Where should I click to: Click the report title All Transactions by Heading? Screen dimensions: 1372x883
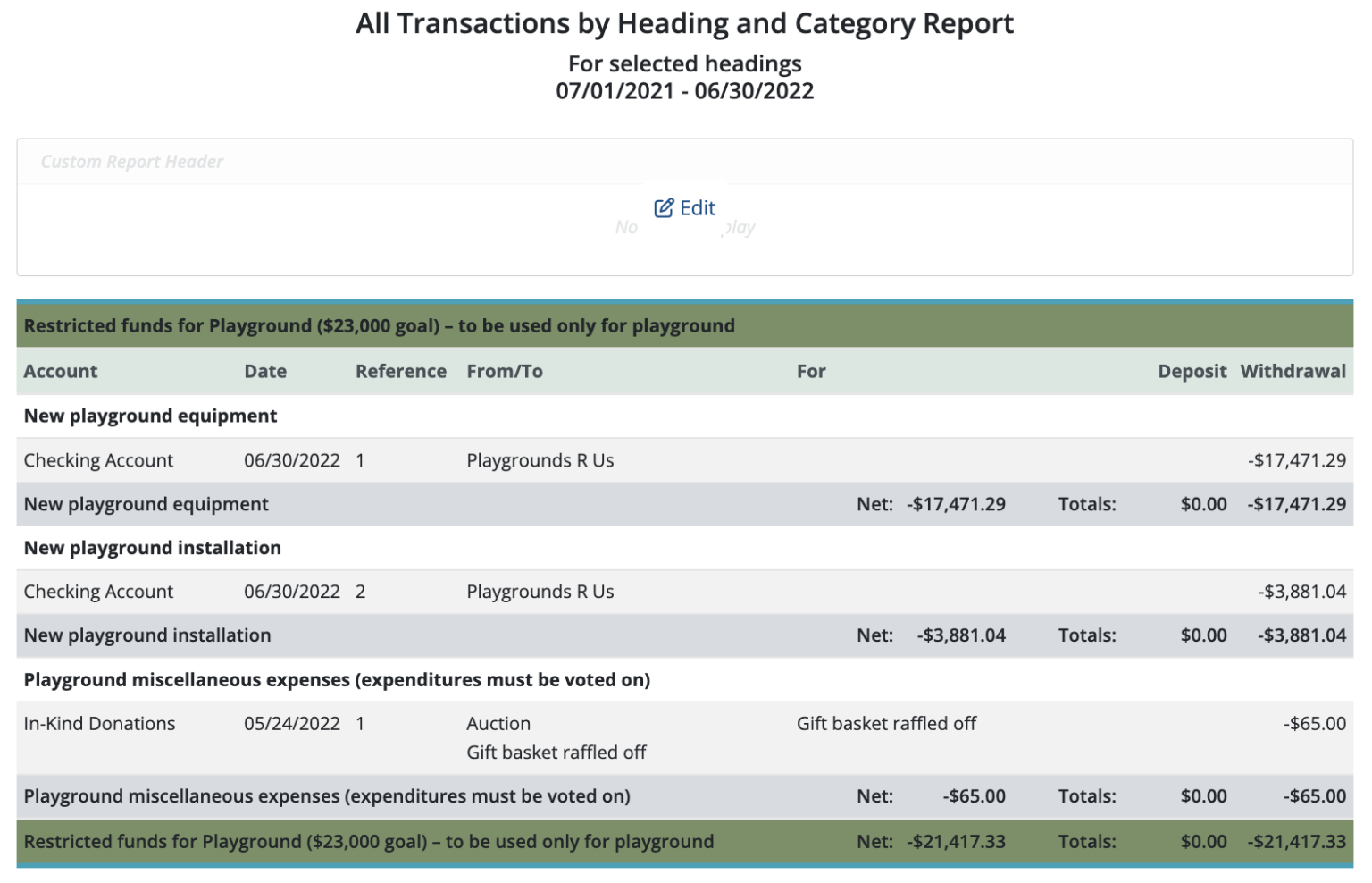pos(684,23)
